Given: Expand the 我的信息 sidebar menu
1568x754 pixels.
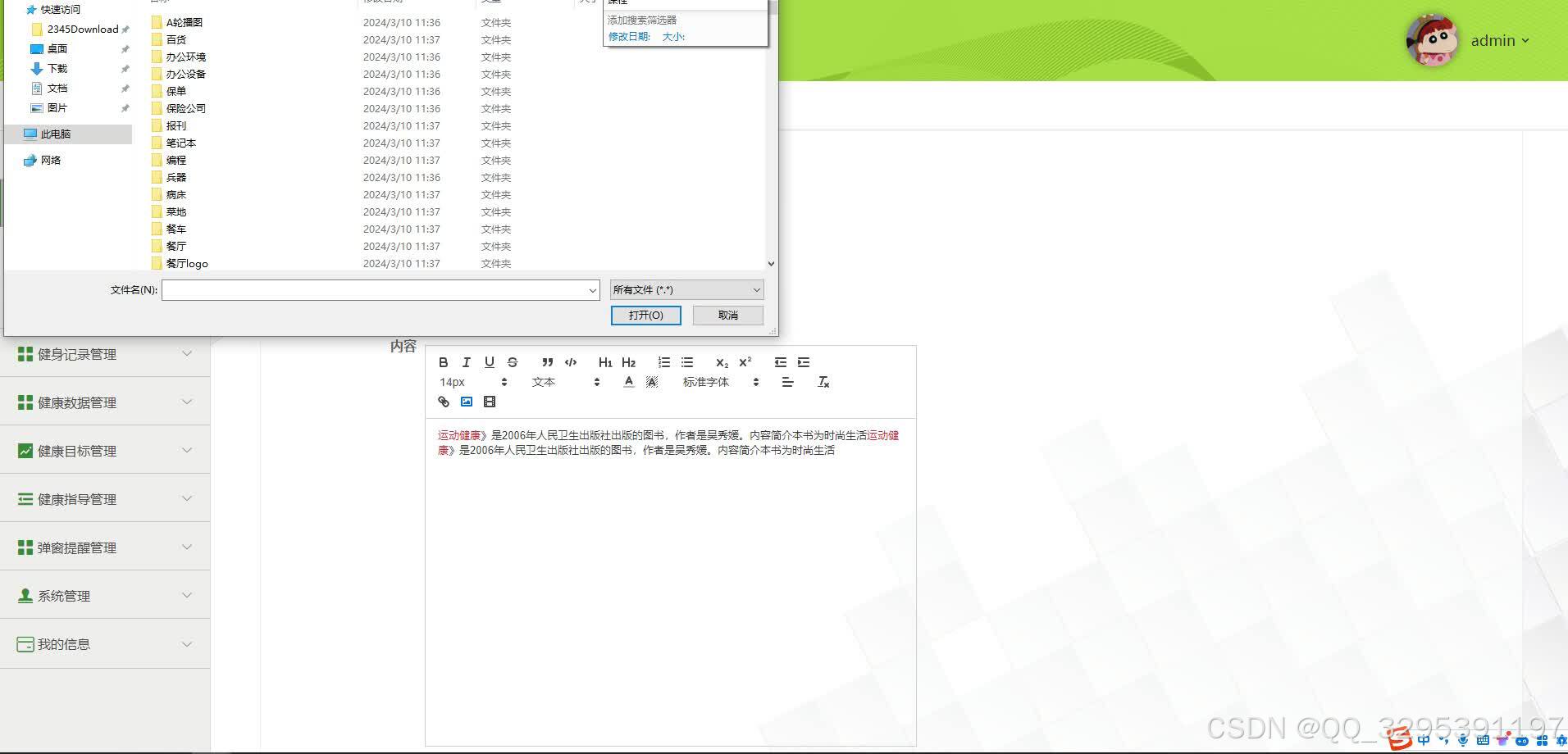Looking at the screenshot, I should (x=105, y=644).
